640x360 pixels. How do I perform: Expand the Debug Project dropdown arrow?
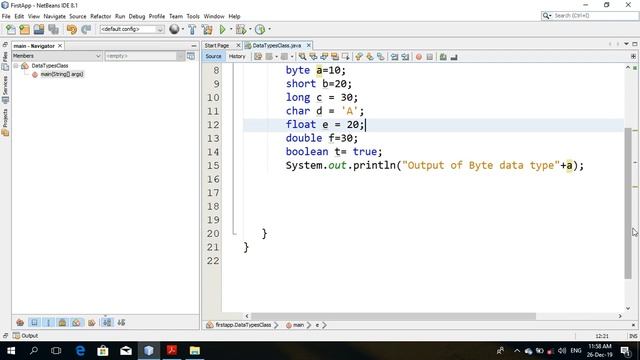pyautogui.click(x=250, y=29)
